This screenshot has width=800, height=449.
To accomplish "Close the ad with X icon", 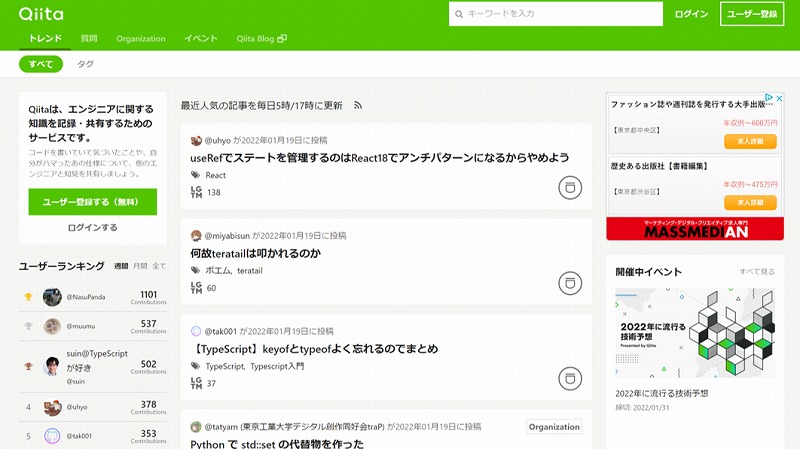I will pyautogui.click(x=779, y=97).
